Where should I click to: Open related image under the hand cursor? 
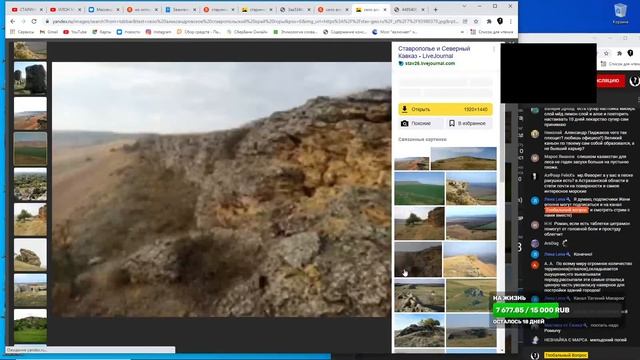click(418, 259)
